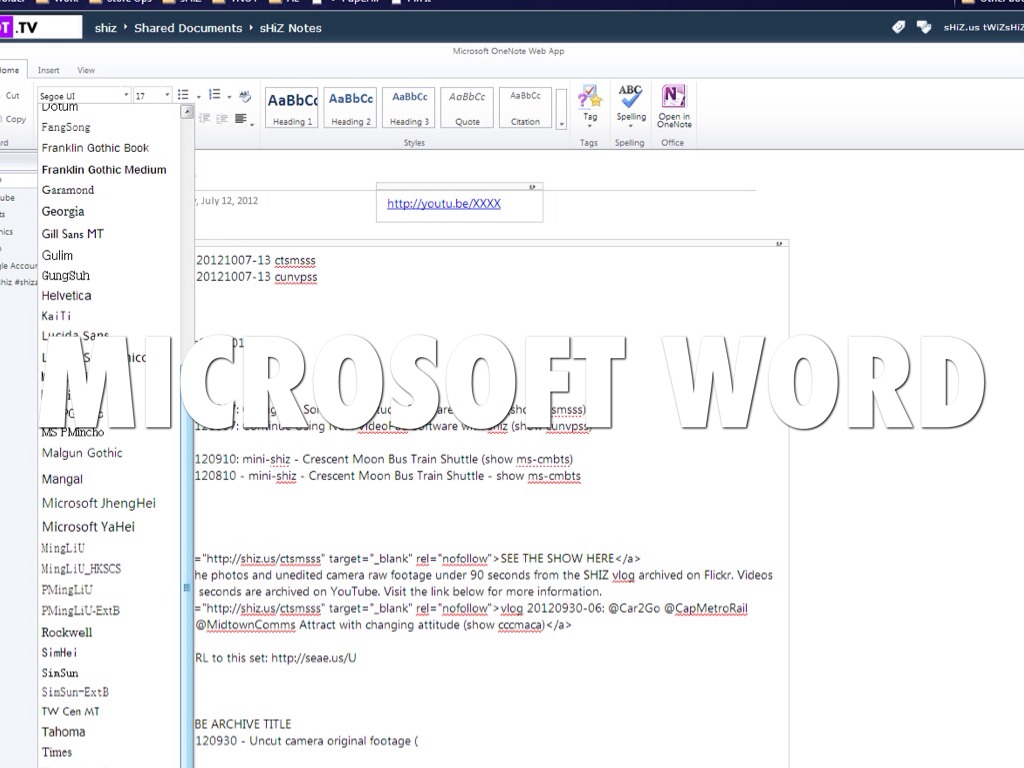Click Shared Documents in the breadcrumb

coord(188,28)
